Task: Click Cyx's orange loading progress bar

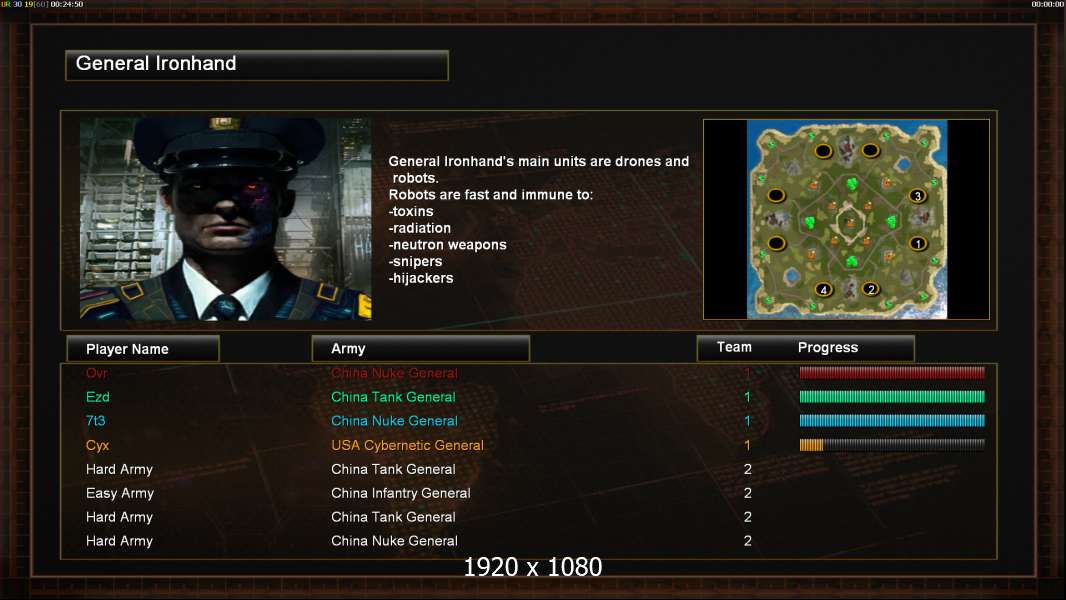Action: coord(892,445)
